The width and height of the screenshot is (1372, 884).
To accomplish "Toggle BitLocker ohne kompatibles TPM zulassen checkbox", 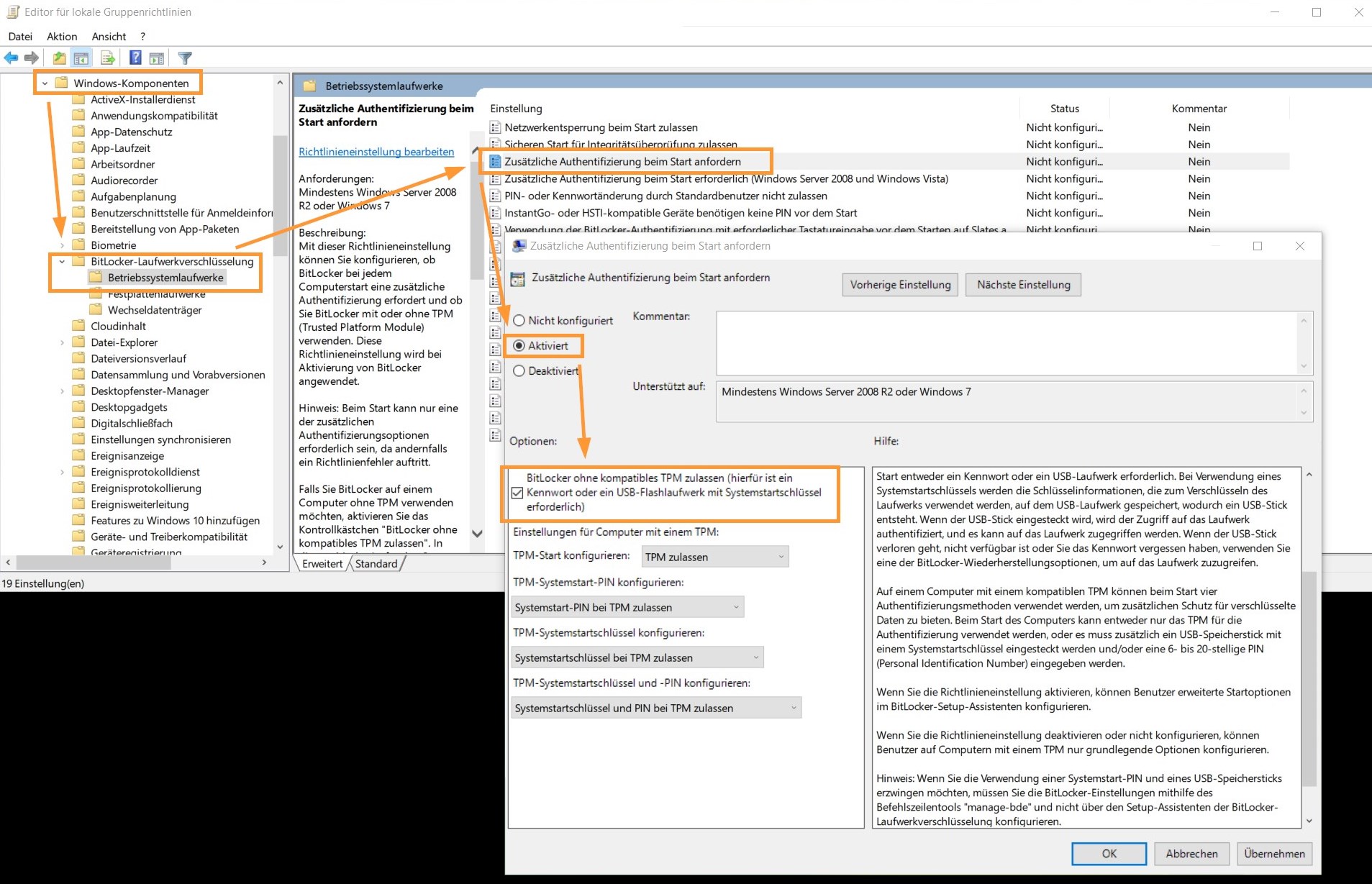I will click(x=517, y=493).
